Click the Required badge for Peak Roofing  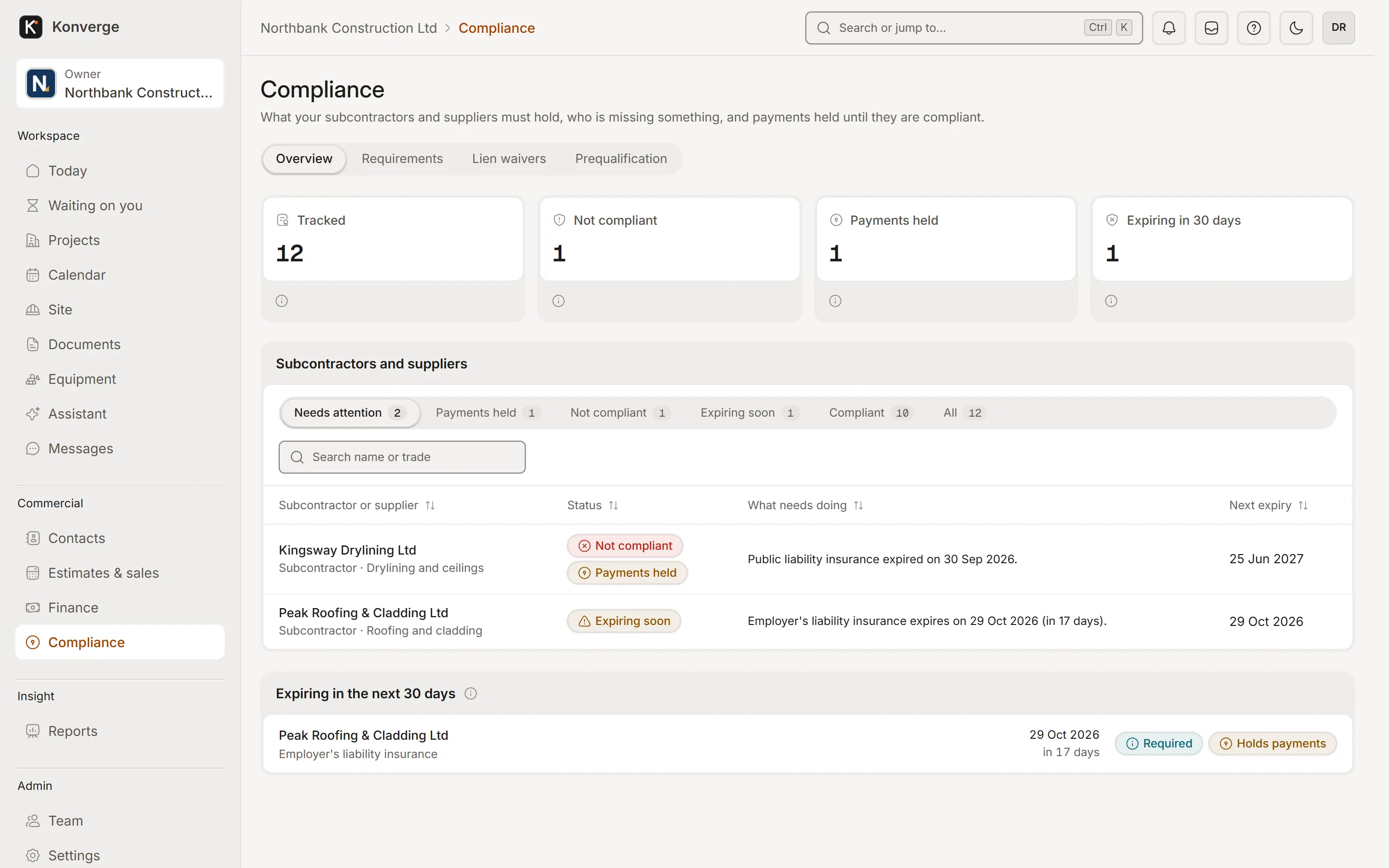coord(1158,744)
